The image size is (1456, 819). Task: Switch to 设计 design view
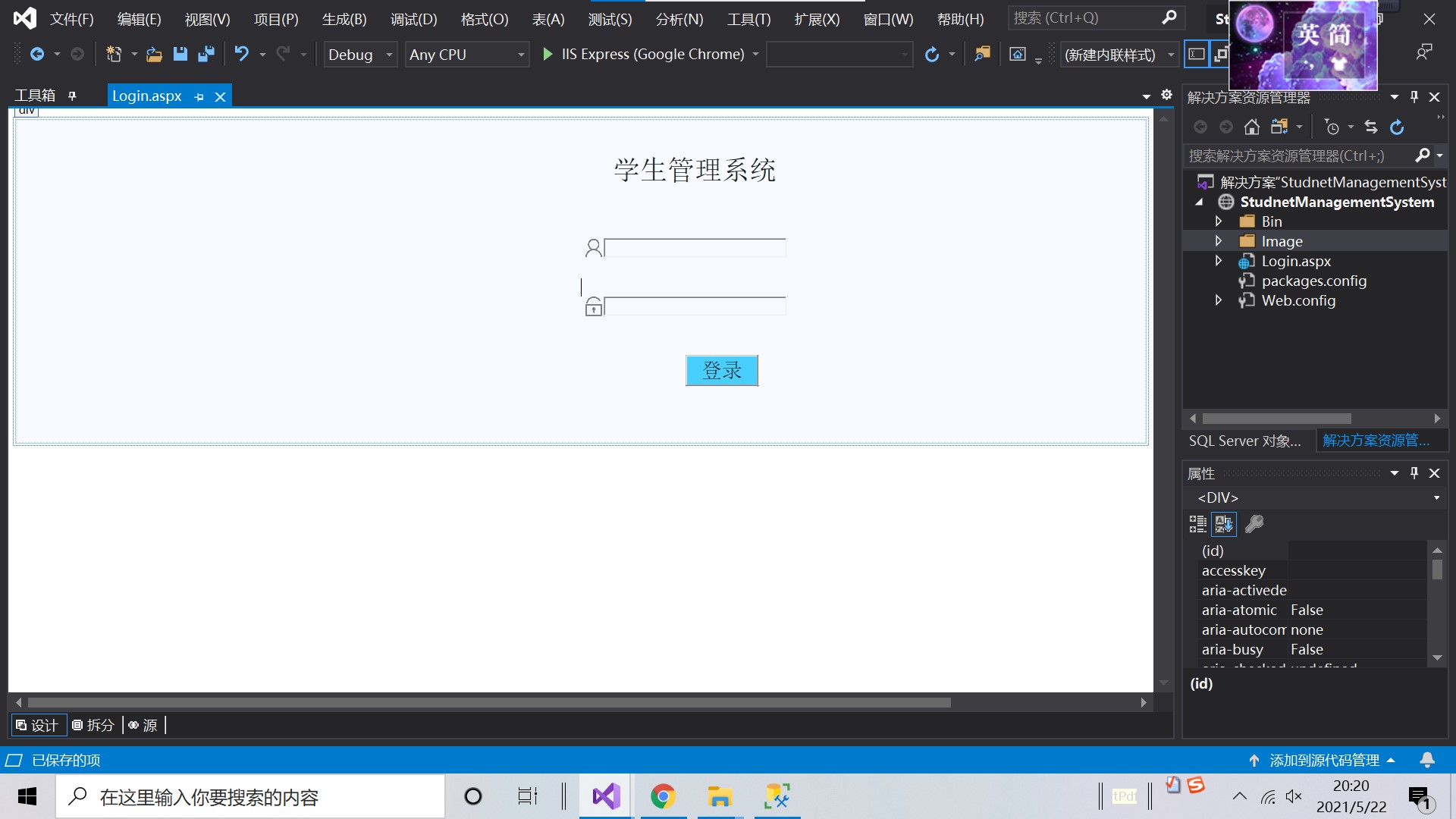(x=38, y=725)
